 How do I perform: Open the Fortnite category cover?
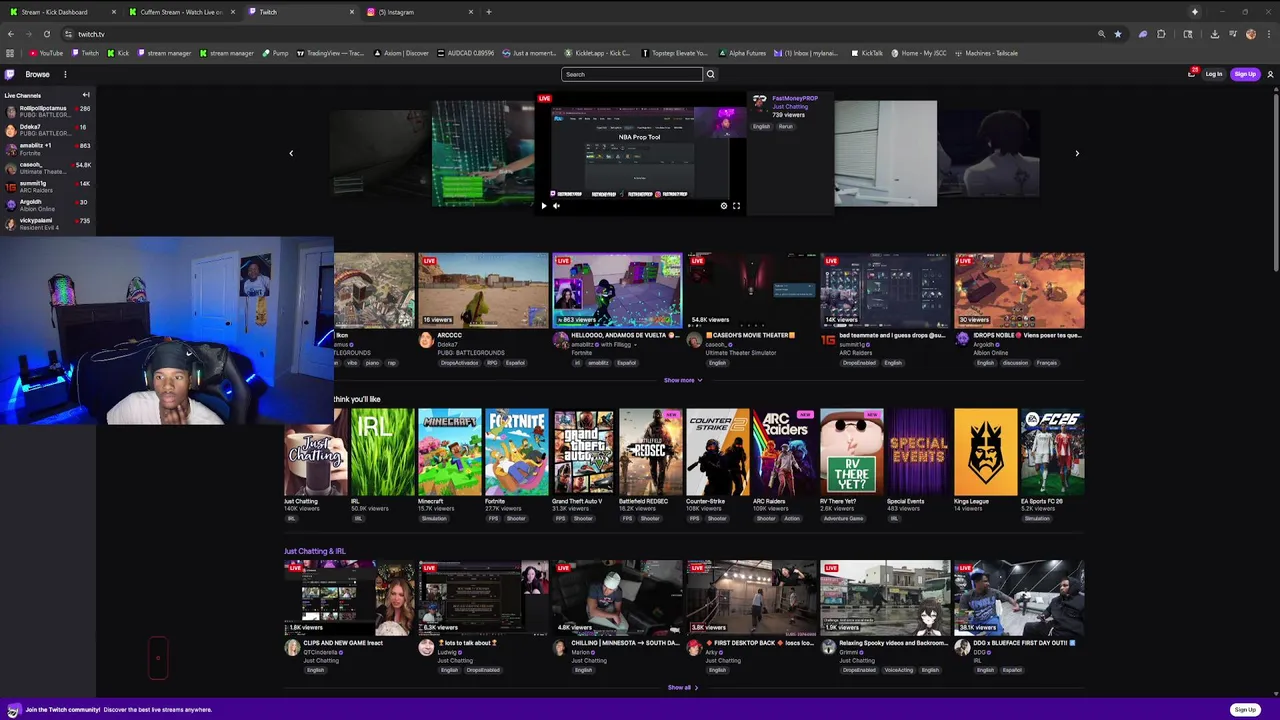point(517,452)
